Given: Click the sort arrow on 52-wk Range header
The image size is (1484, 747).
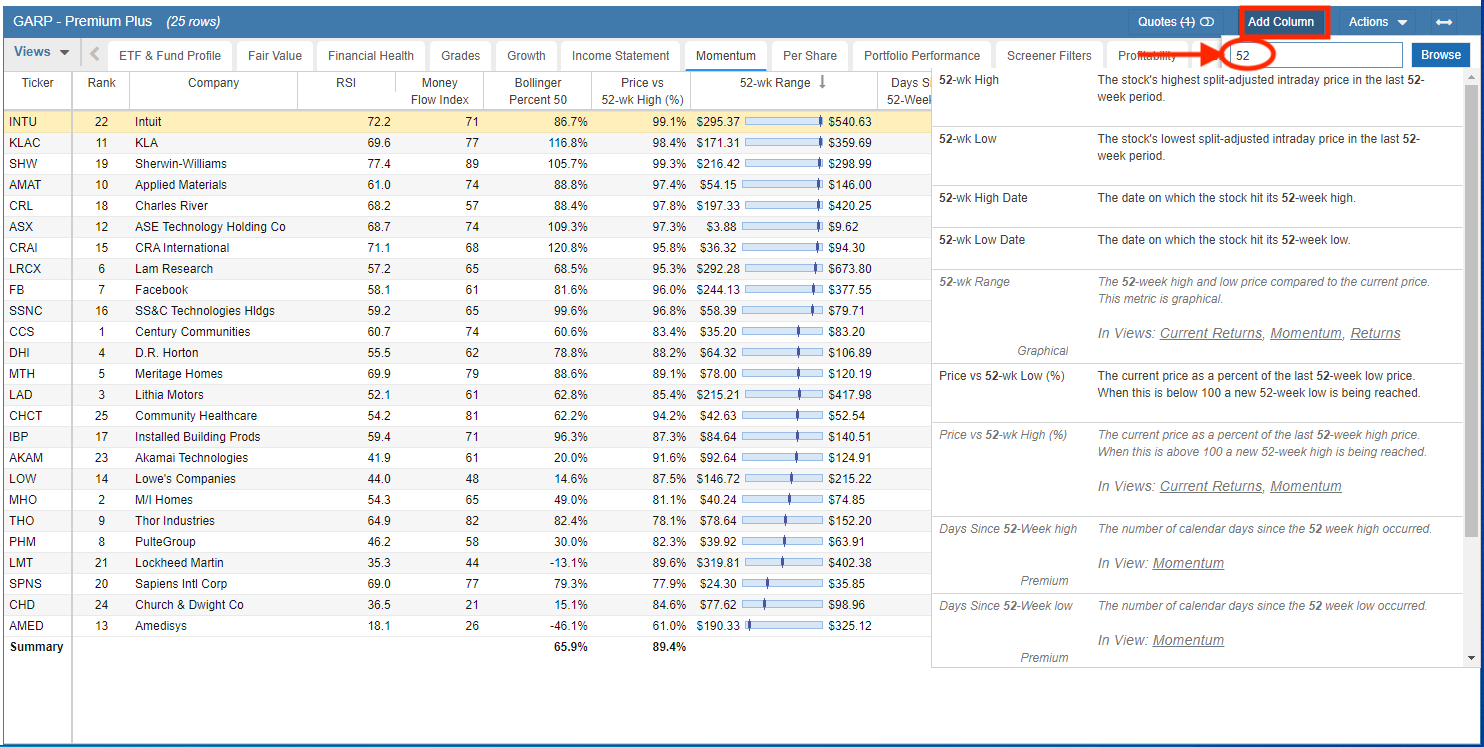Looking at the screenshot, I should pyautogui.click(x=822, y=83).
